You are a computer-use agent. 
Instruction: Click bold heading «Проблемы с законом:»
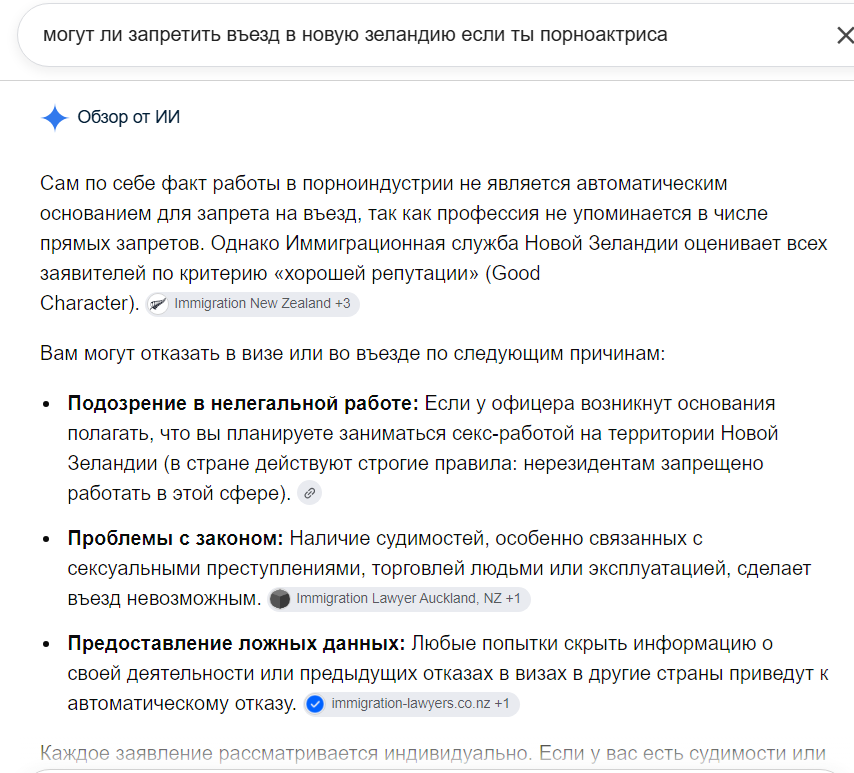click(175, 539)
